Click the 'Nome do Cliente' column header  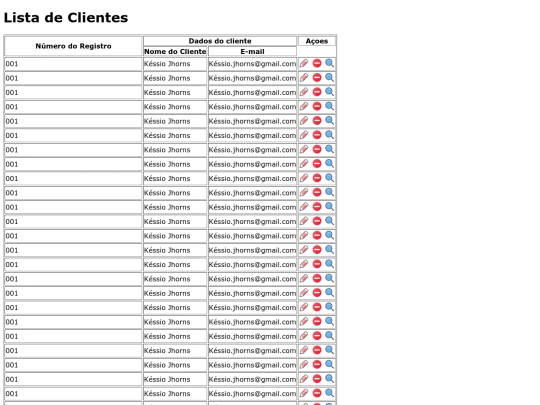pyautogui.click(x=175, y=51)
